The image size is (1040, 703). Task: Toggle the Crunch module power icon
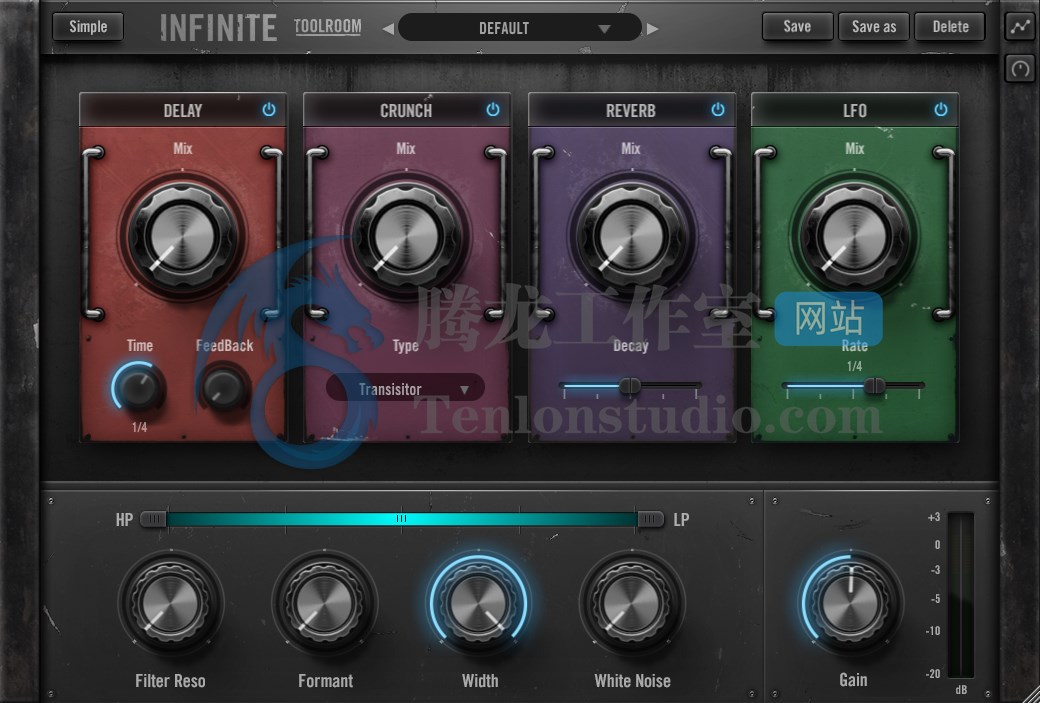tap(493, 109)
